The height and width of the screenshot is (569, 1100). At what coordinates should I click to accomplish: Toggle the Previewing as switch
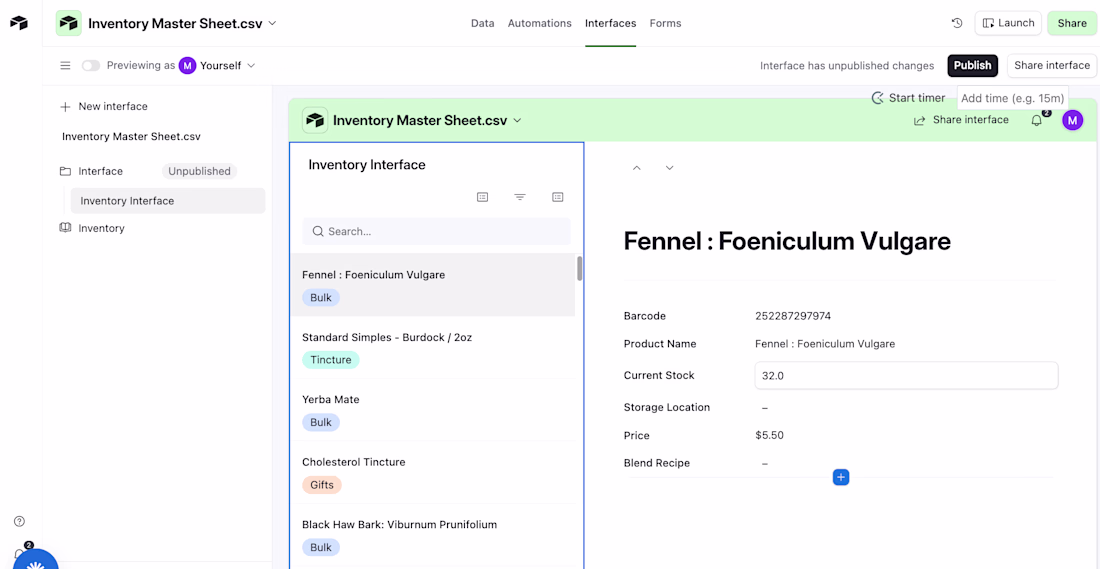91,65
